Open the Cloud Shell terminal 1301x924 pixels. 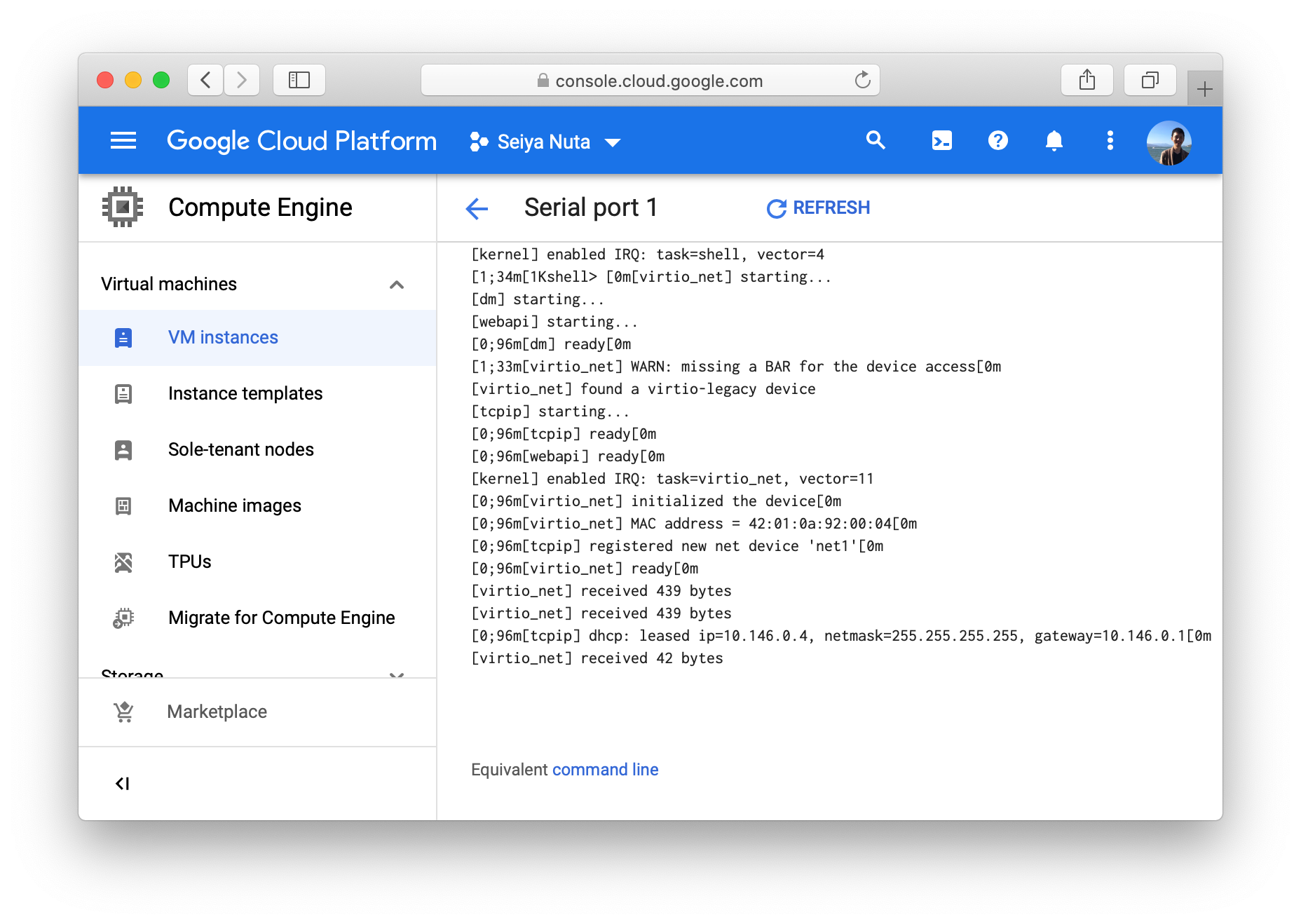click(942, 141)
